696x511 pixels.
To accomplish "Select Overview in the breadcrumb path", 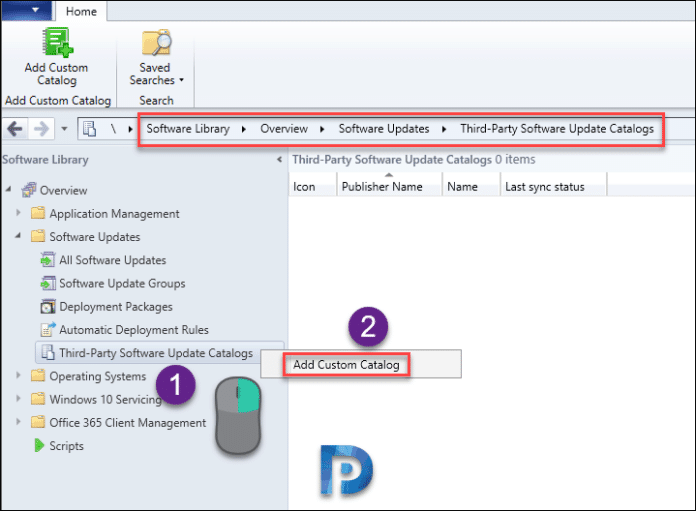I will [284, 129].
